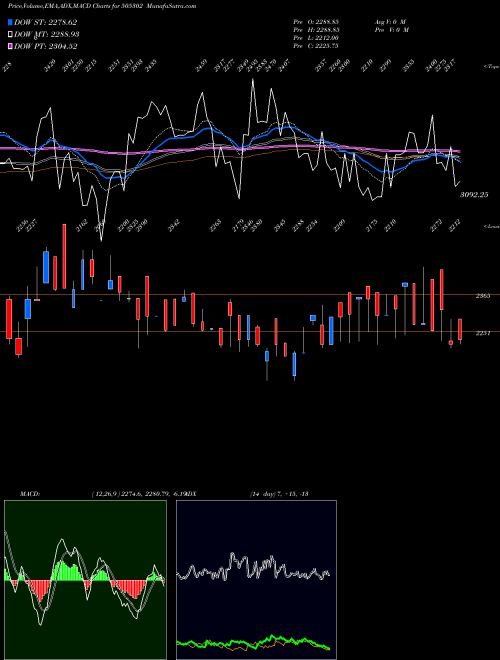
Task: Open the MACD histogram panel
Action: 85,580
